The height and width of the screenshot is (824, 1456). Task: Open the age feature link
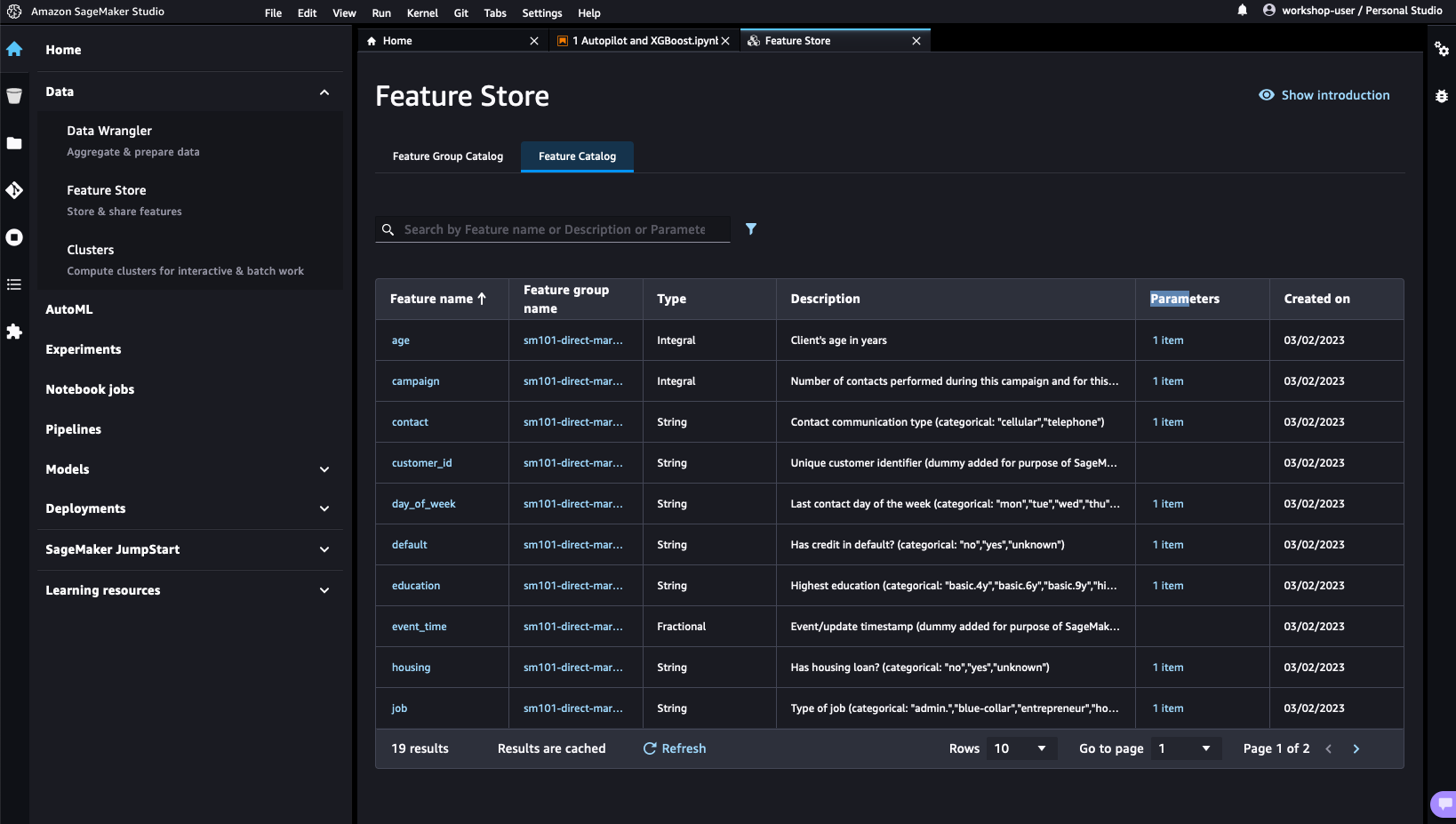401,340
